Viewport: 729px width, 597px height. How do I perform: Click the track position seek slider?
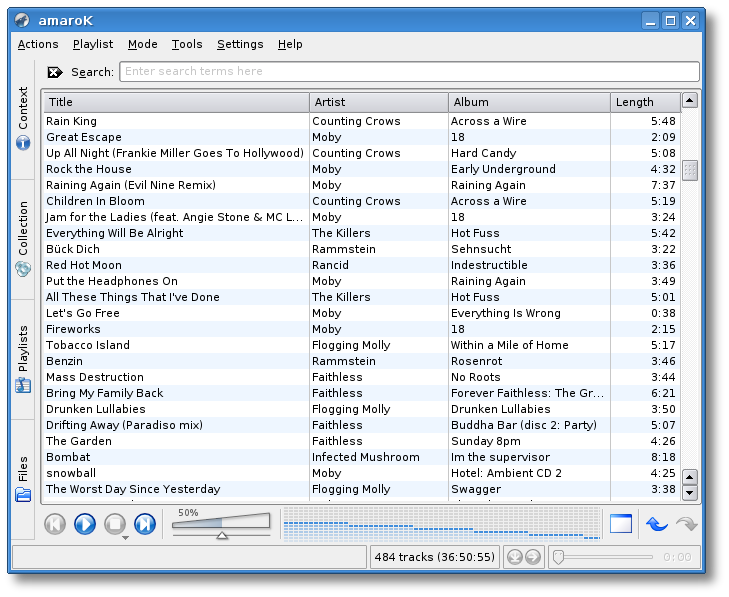click(x=603, y=557)
